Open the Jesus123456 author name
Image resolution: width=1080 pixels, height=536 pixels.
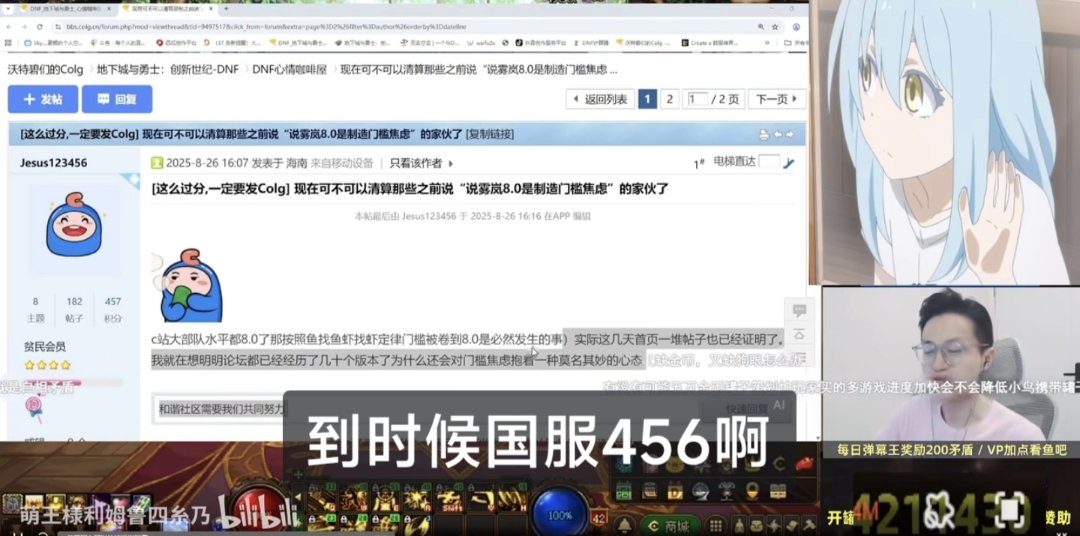pos(53,163)
